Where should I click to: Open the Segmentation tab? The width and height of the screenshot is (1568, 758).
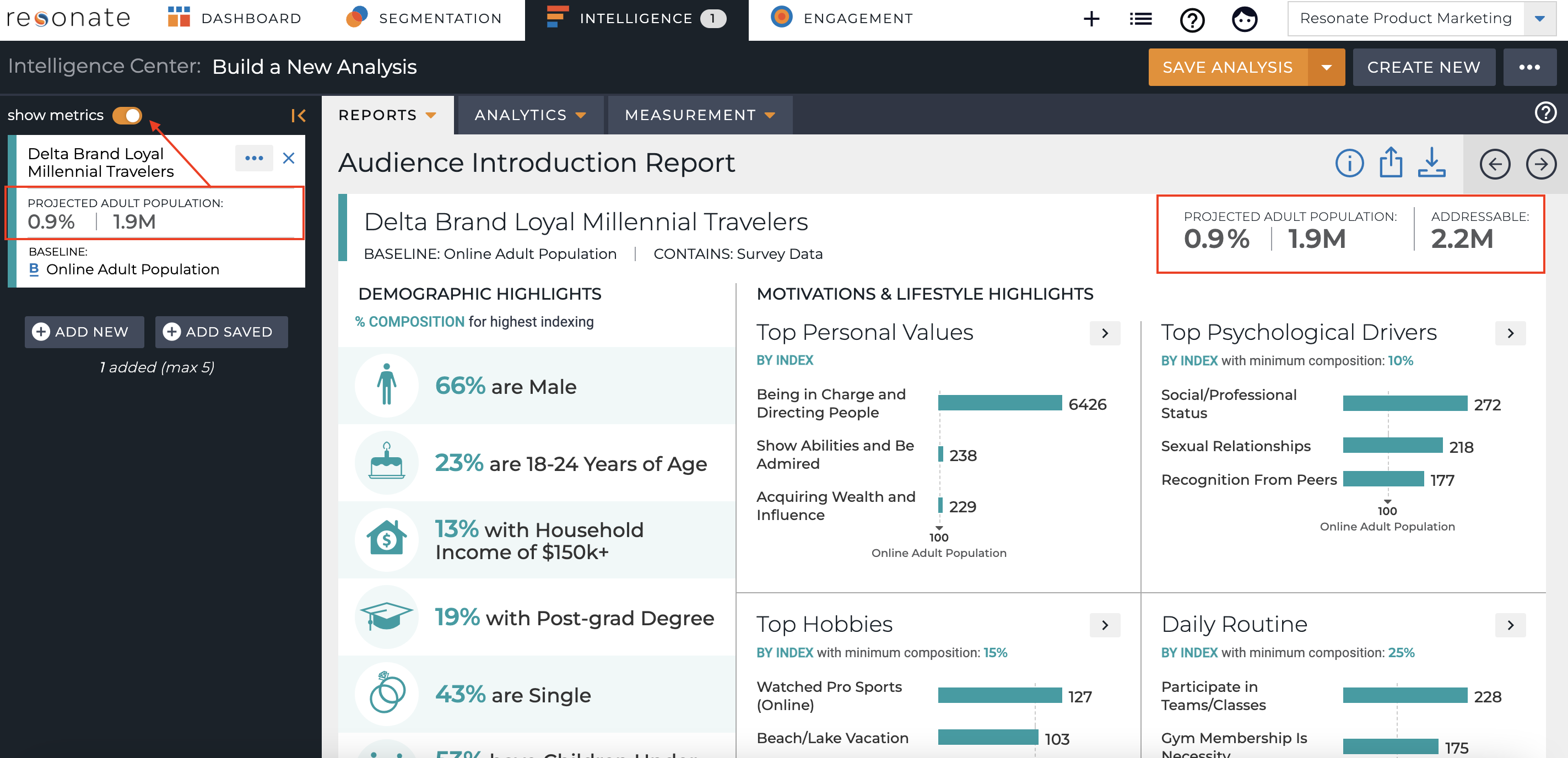pos(424,18)
